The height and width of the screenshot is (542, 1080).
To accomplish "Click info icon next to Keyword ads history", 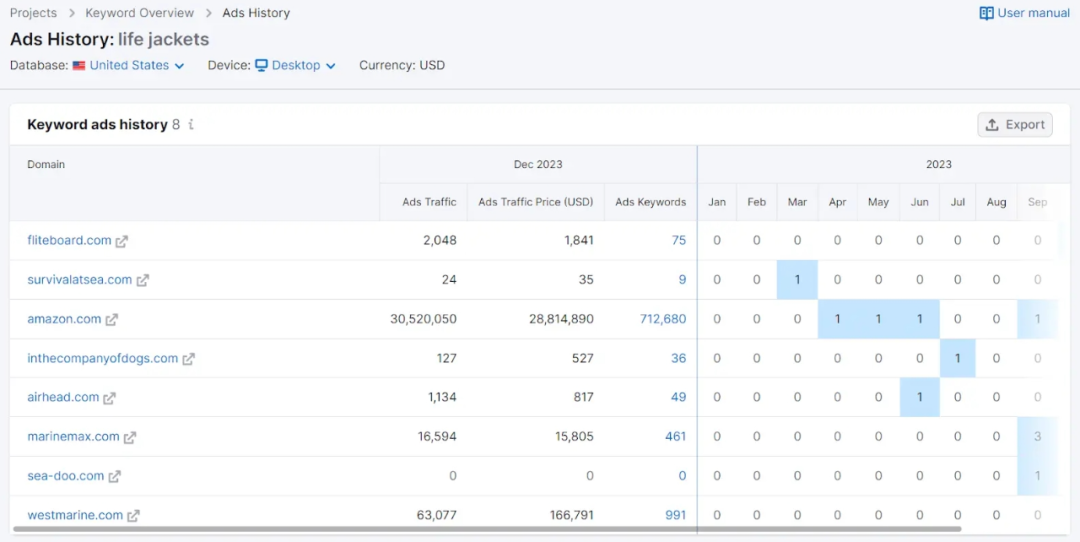I will [191, 125].
